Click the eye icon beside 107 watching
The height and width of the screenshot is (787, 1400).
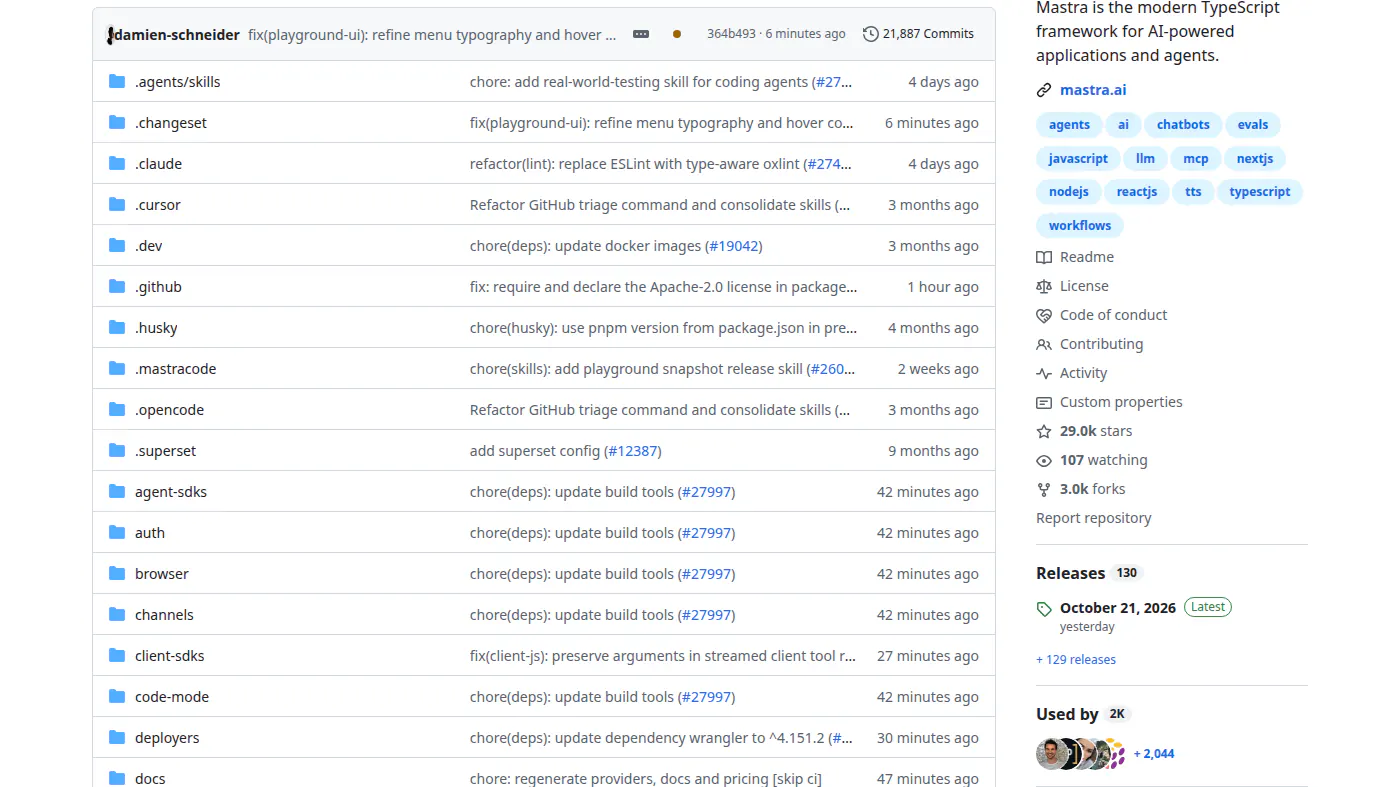pos(1044,460)
